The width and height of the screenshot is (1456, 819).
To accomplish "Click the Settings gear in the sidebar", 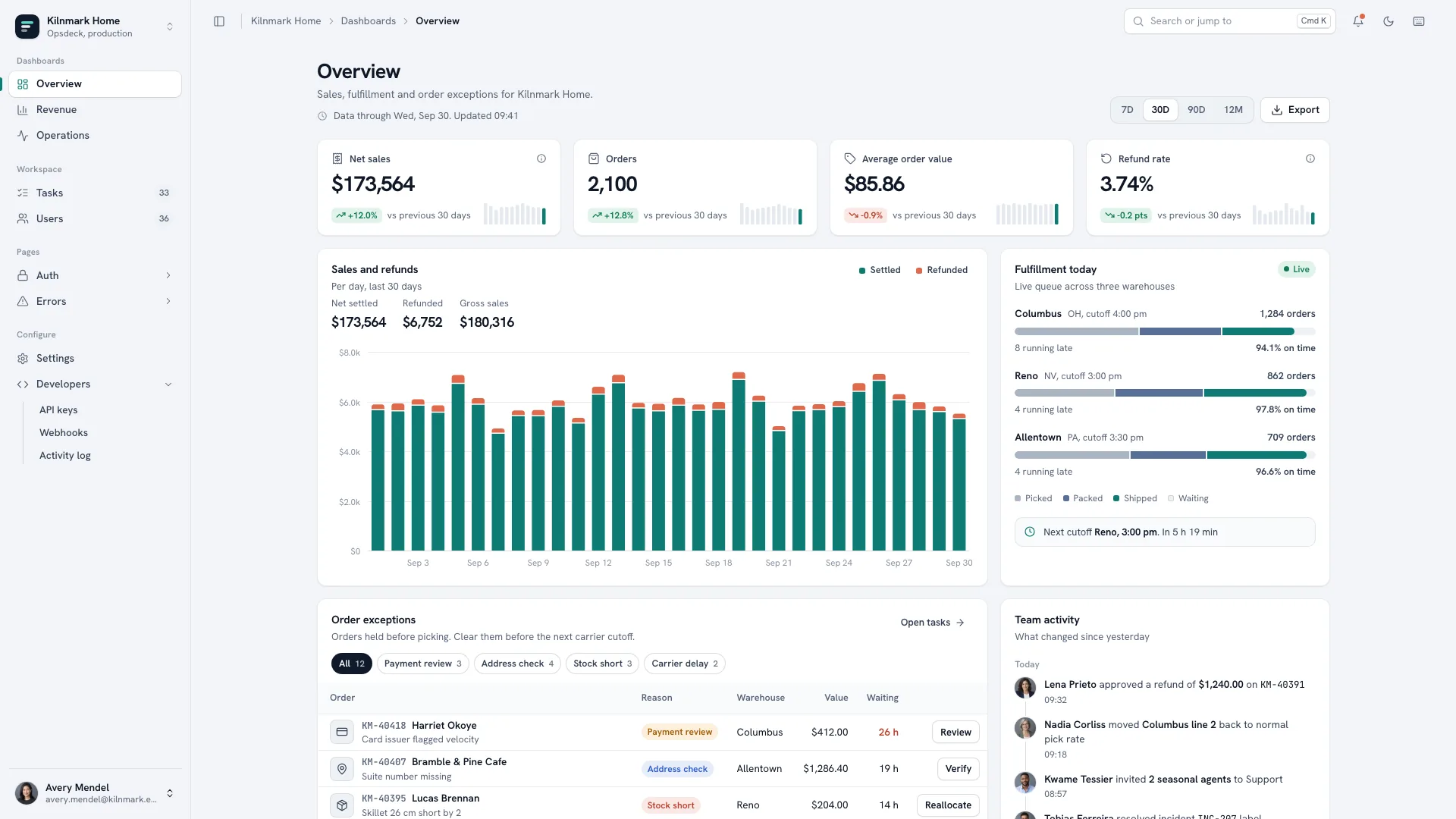I will pos(23,358).
